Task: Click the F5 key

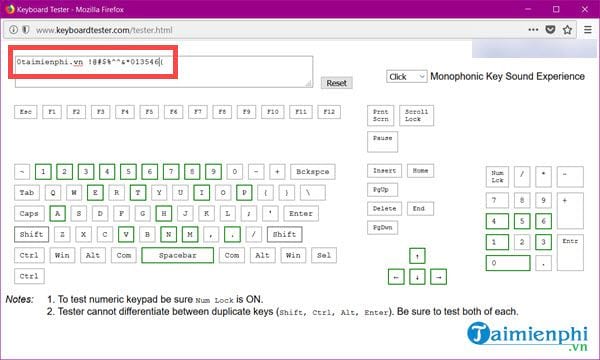Action: [x=149, y=112]
